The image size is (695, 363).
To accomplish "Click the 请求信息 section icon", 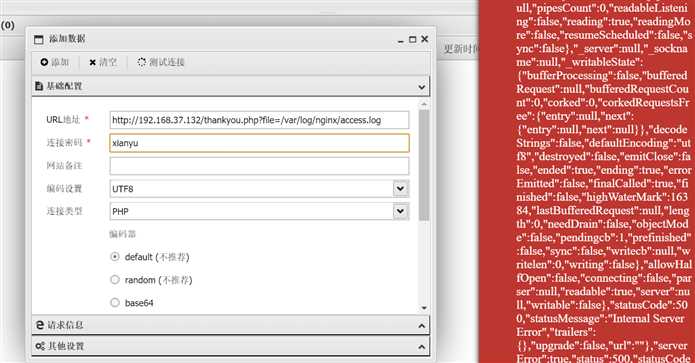I will 40,325.
